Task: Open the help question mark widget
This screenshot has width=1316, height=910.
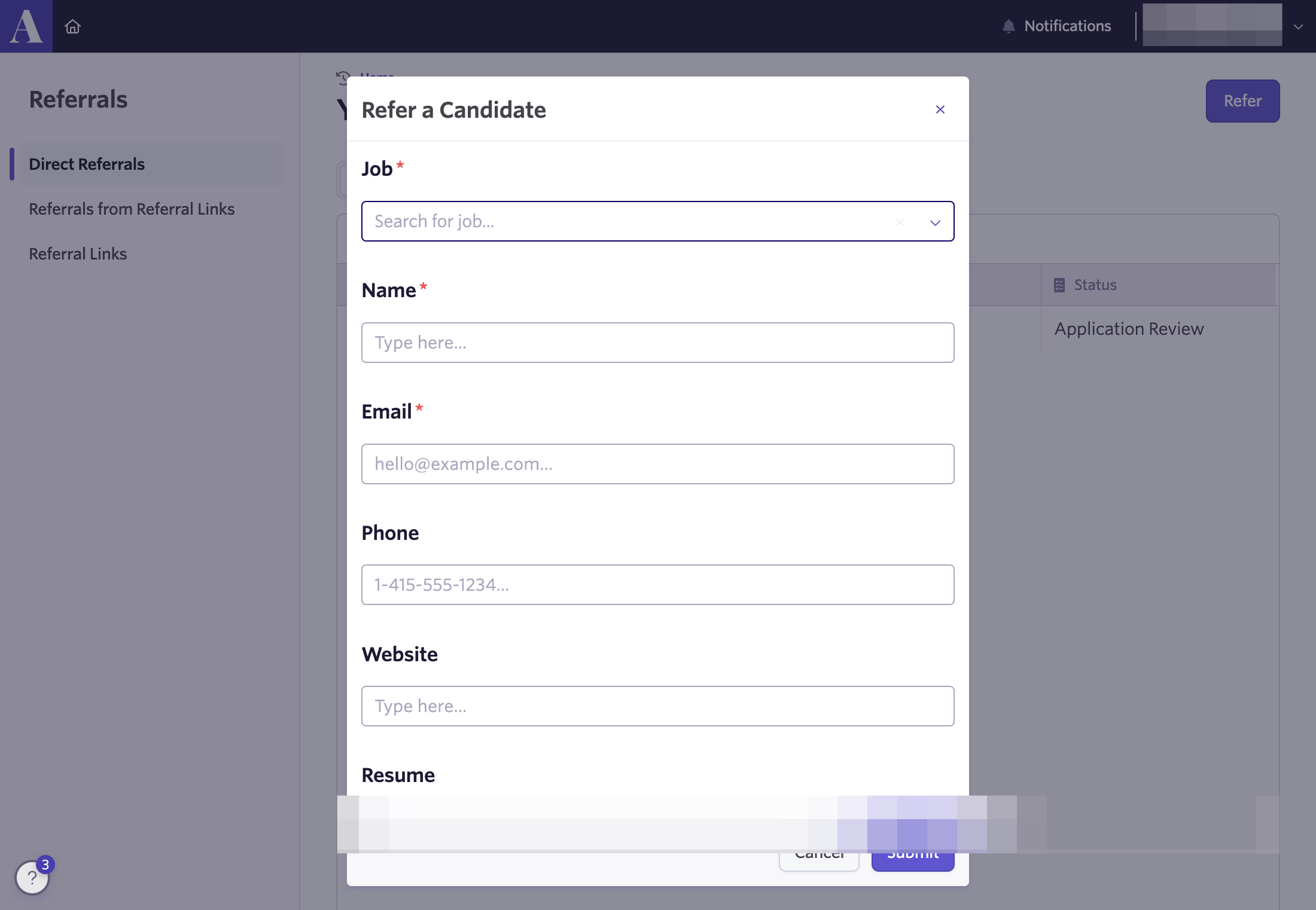Action: pos(32,878)
